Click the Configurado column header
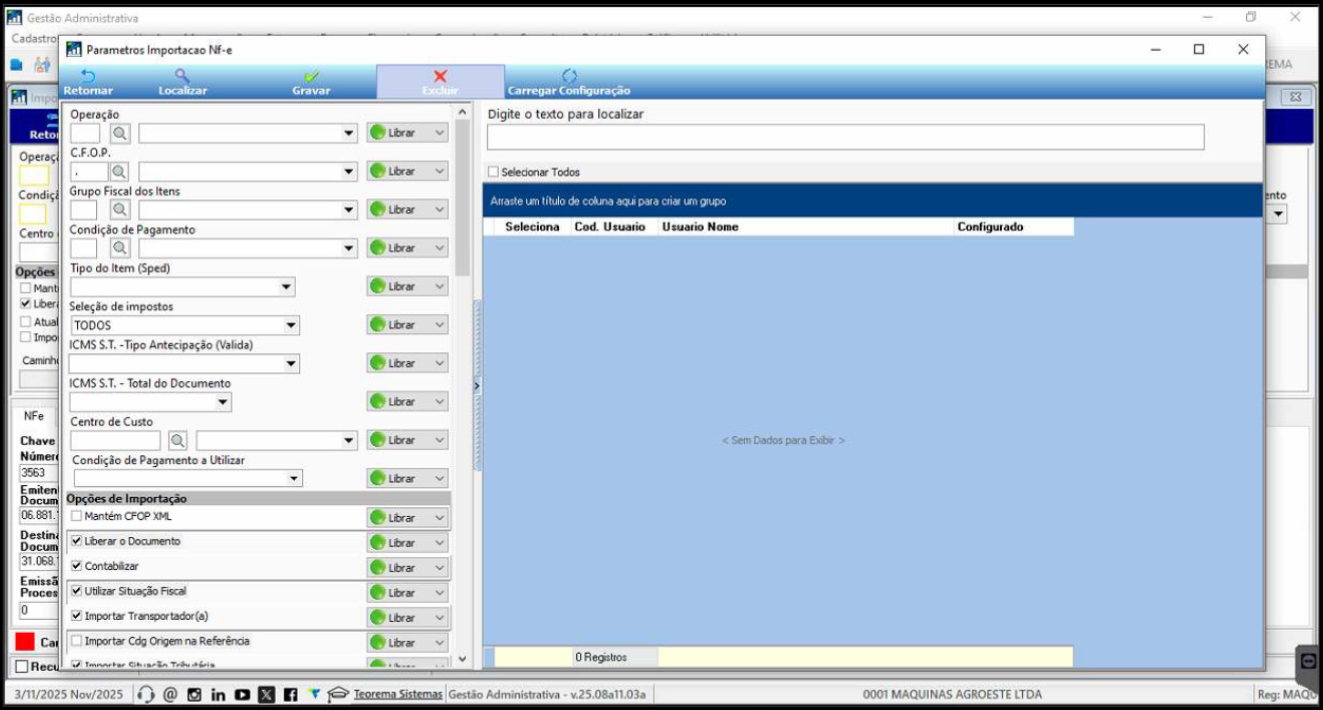This screenshot has height=710, width=1323. tap(990, 227)
